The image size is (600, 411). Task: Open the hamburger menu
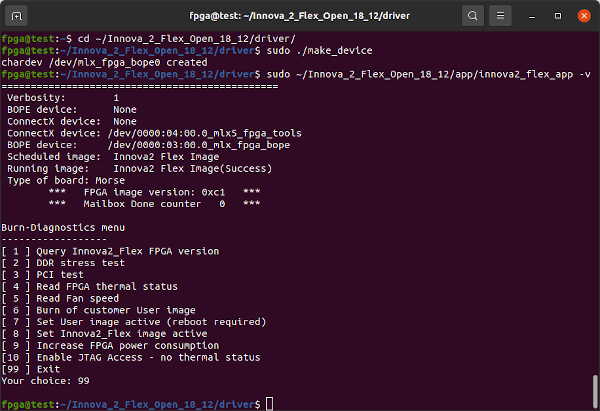point(501,16)
